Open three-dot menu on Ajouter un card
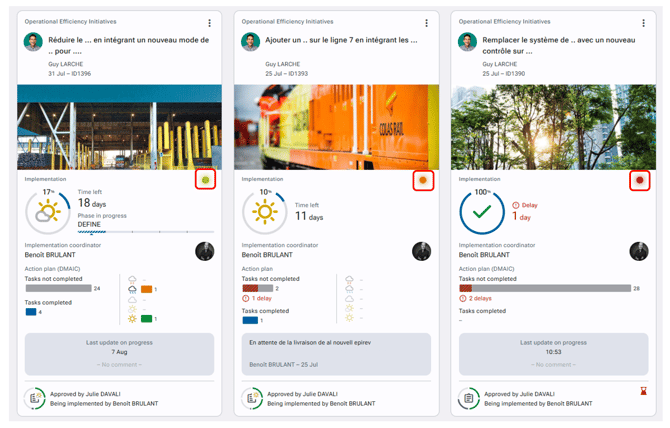 click(426, 23)
